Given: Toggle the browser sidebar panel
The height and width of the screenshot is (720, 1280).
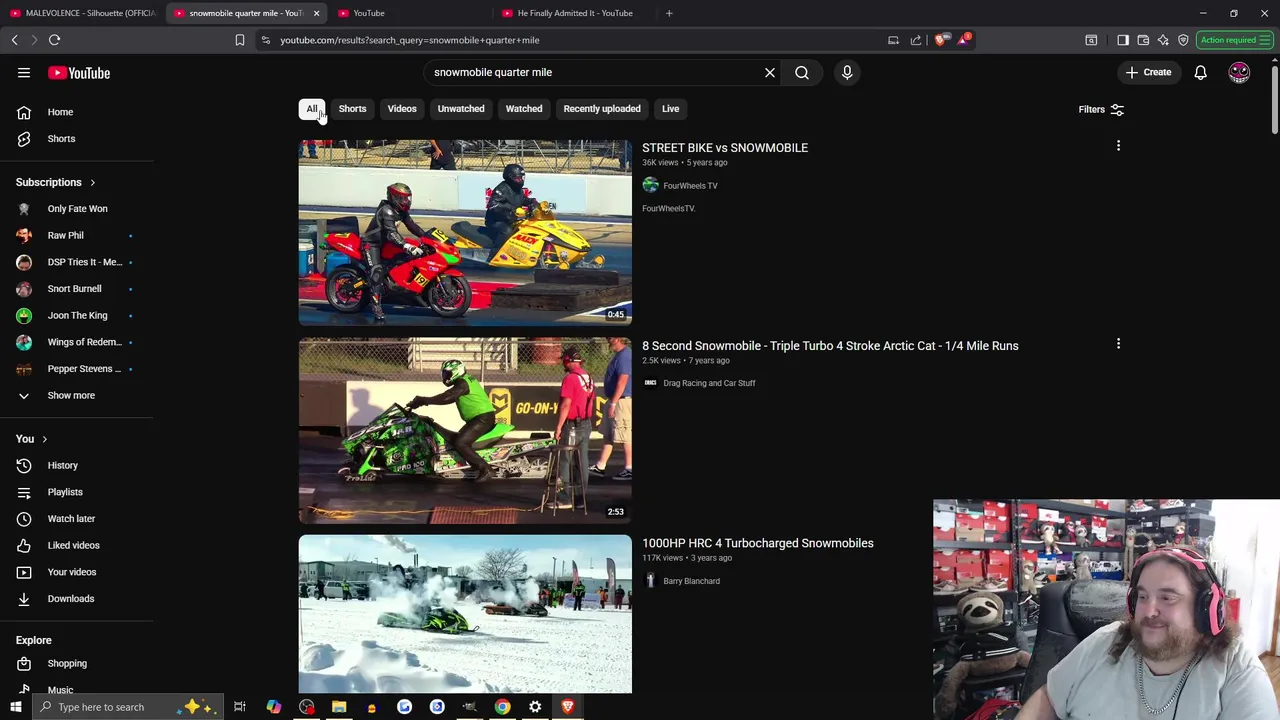Looking at the screenshot, I should (x=1123, y=40).
